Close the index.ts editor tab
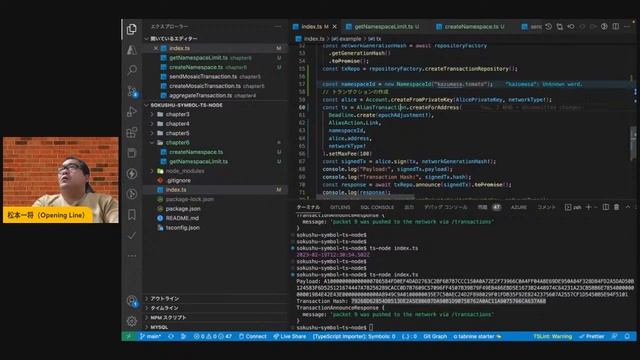The width and height of the screenshot is (640, 360). coord(335,27)
